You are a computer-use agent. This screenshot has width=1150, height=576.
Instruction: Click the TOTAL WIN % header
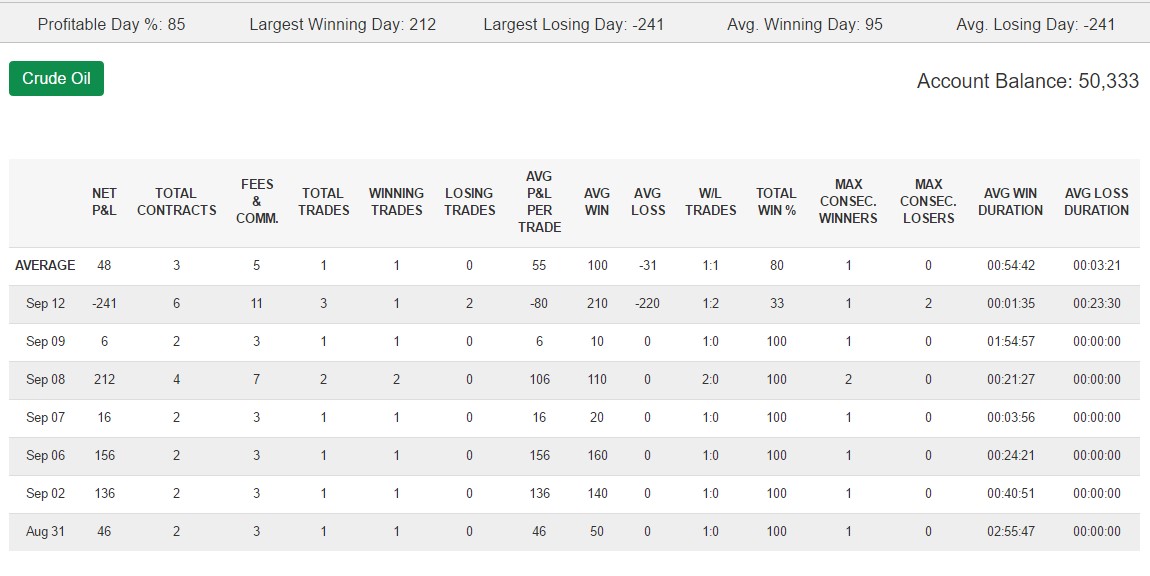click(776, 202)
